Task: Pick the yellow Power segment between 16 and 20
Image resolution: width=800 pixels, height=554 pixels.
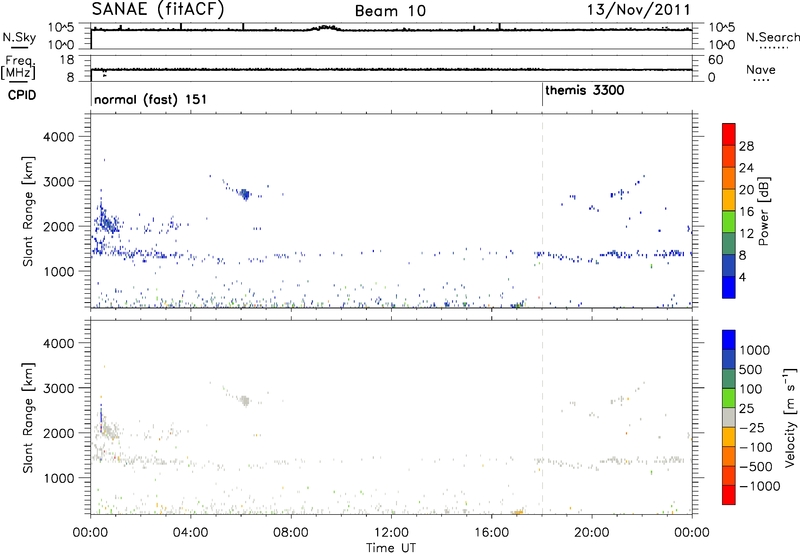Action: tap(729, 200)
